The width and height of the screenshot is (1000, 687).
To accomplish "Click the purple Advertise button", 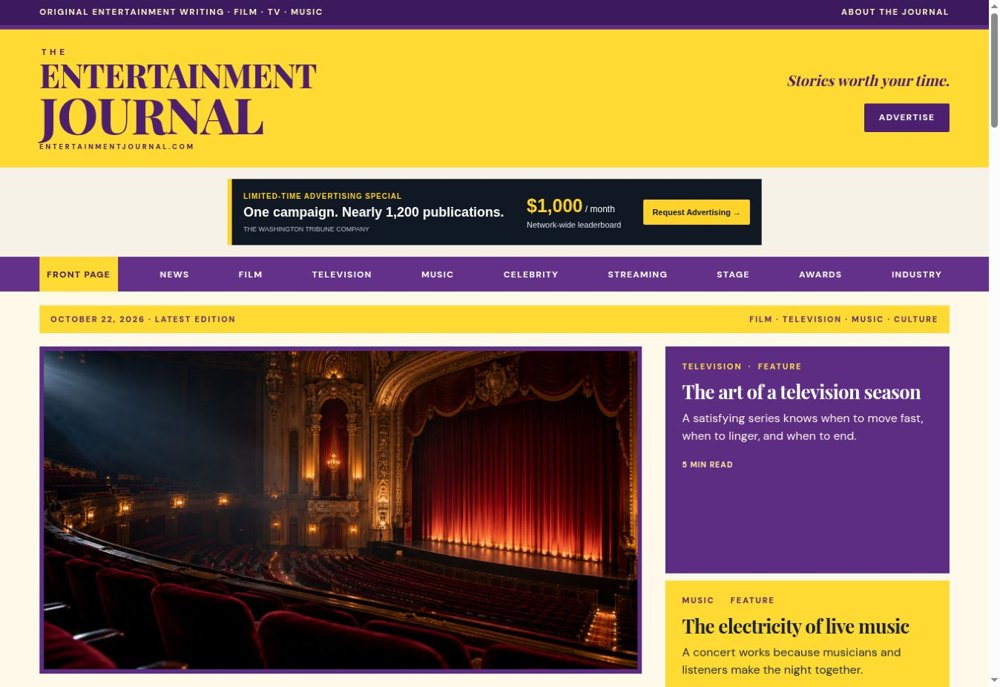I will pos(906,117).
